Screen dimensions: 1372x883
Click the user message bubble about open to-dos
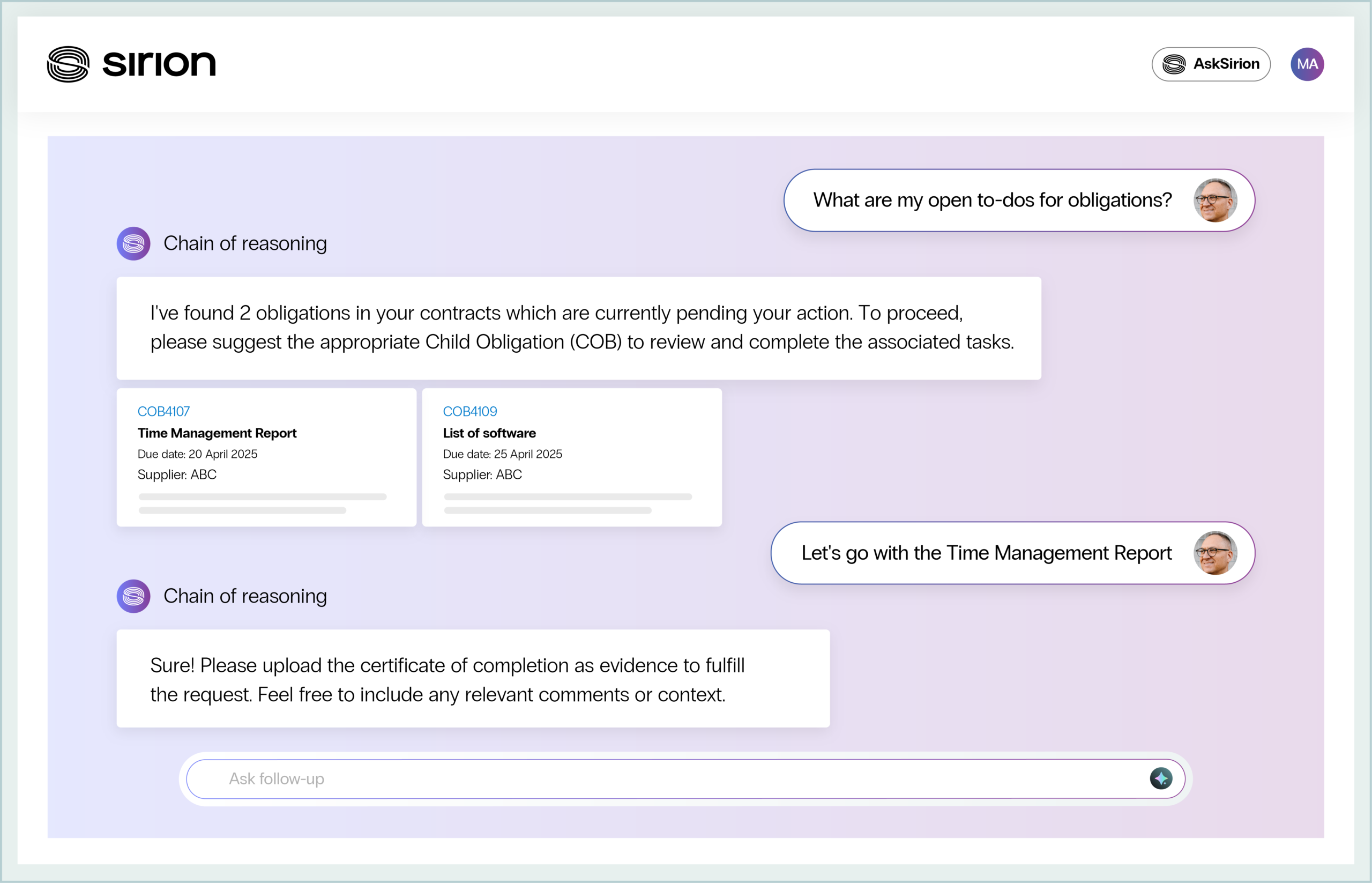[991, 200]
